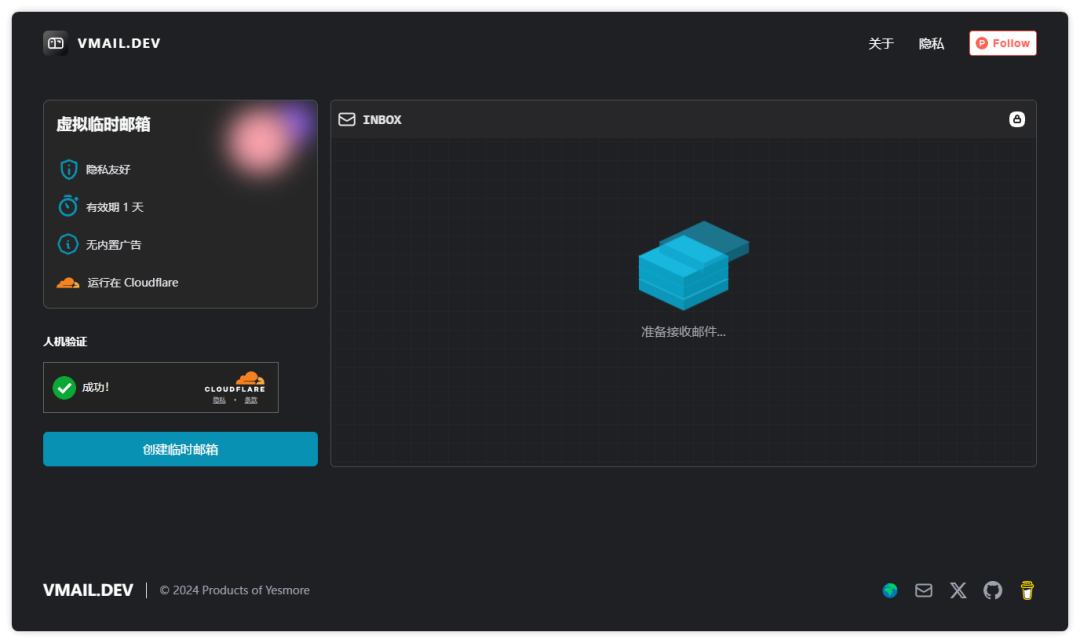Click the 无内置广告 info icon

(68, 244)
